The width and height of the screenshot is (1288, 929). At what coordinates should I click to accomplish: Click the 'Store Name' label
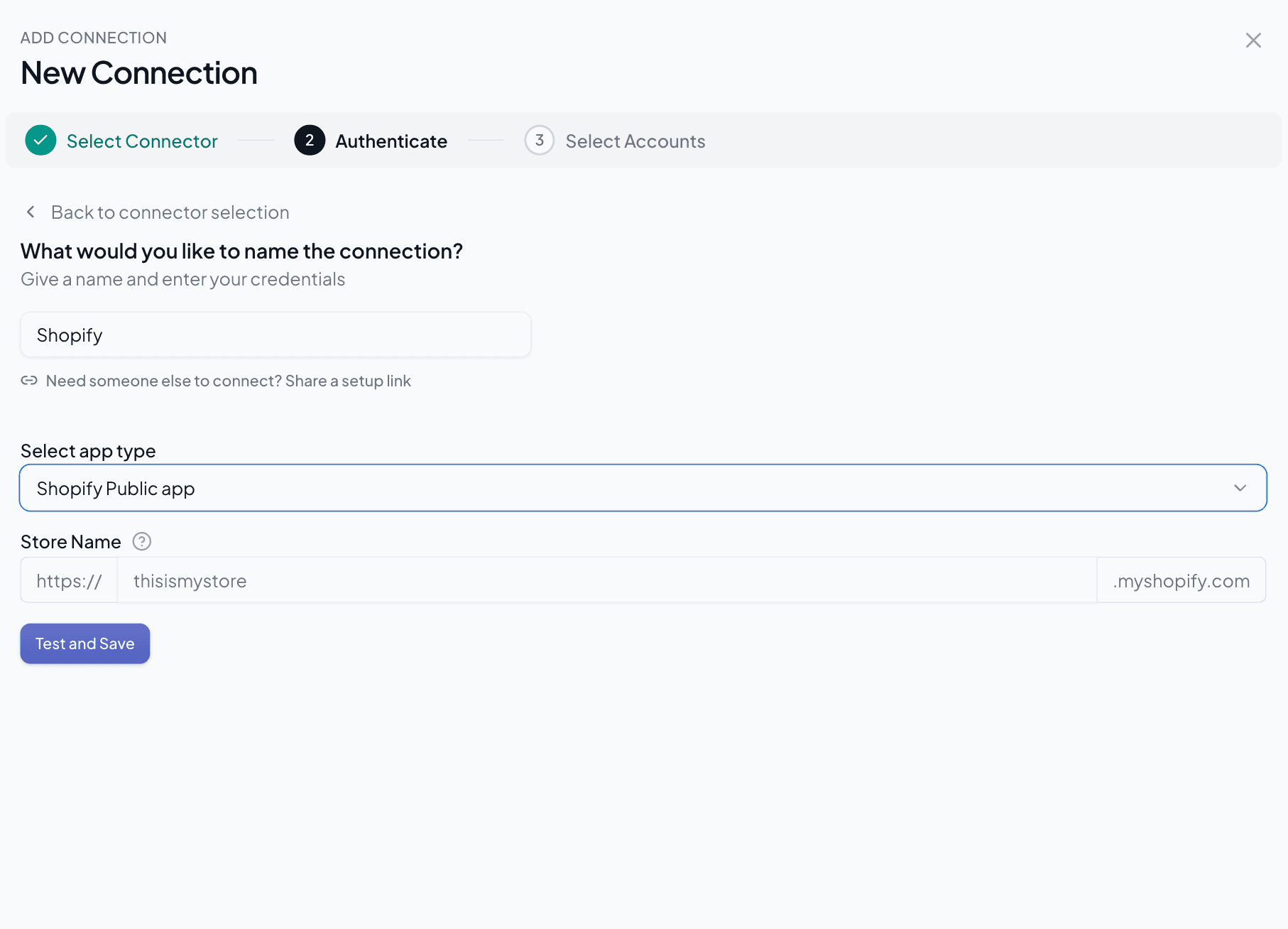[x=71, y=542]
